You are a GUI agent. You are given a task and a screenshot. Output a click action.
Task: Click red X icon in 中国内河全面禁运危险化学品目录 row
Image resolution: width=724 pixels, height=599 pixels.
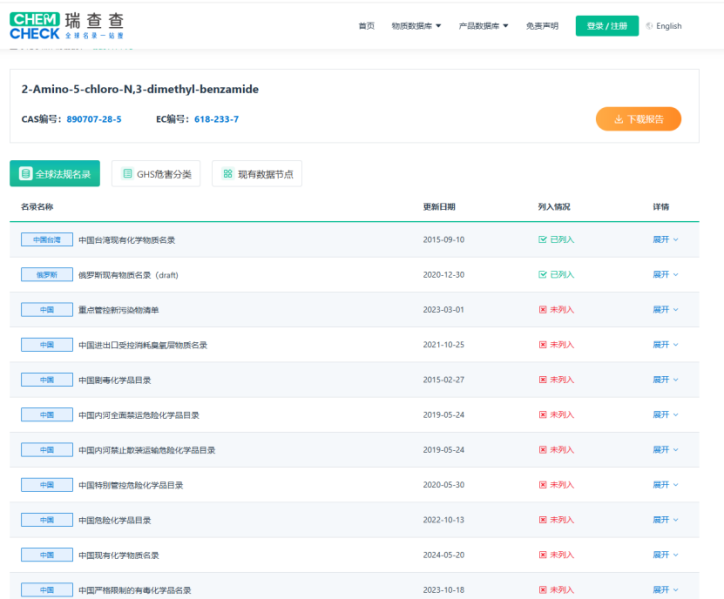543,415
